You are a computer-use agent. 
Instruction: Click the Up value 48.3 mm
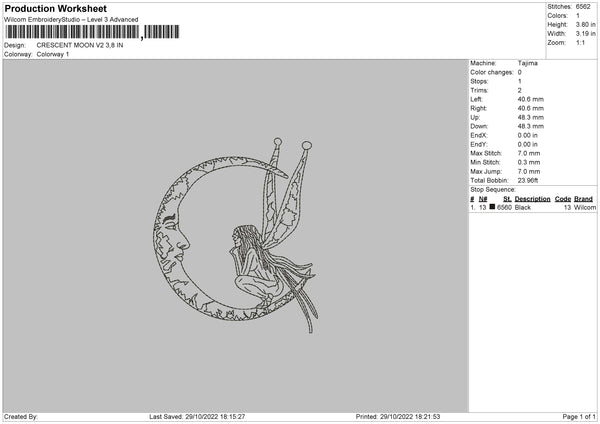[x=531, y=117]
